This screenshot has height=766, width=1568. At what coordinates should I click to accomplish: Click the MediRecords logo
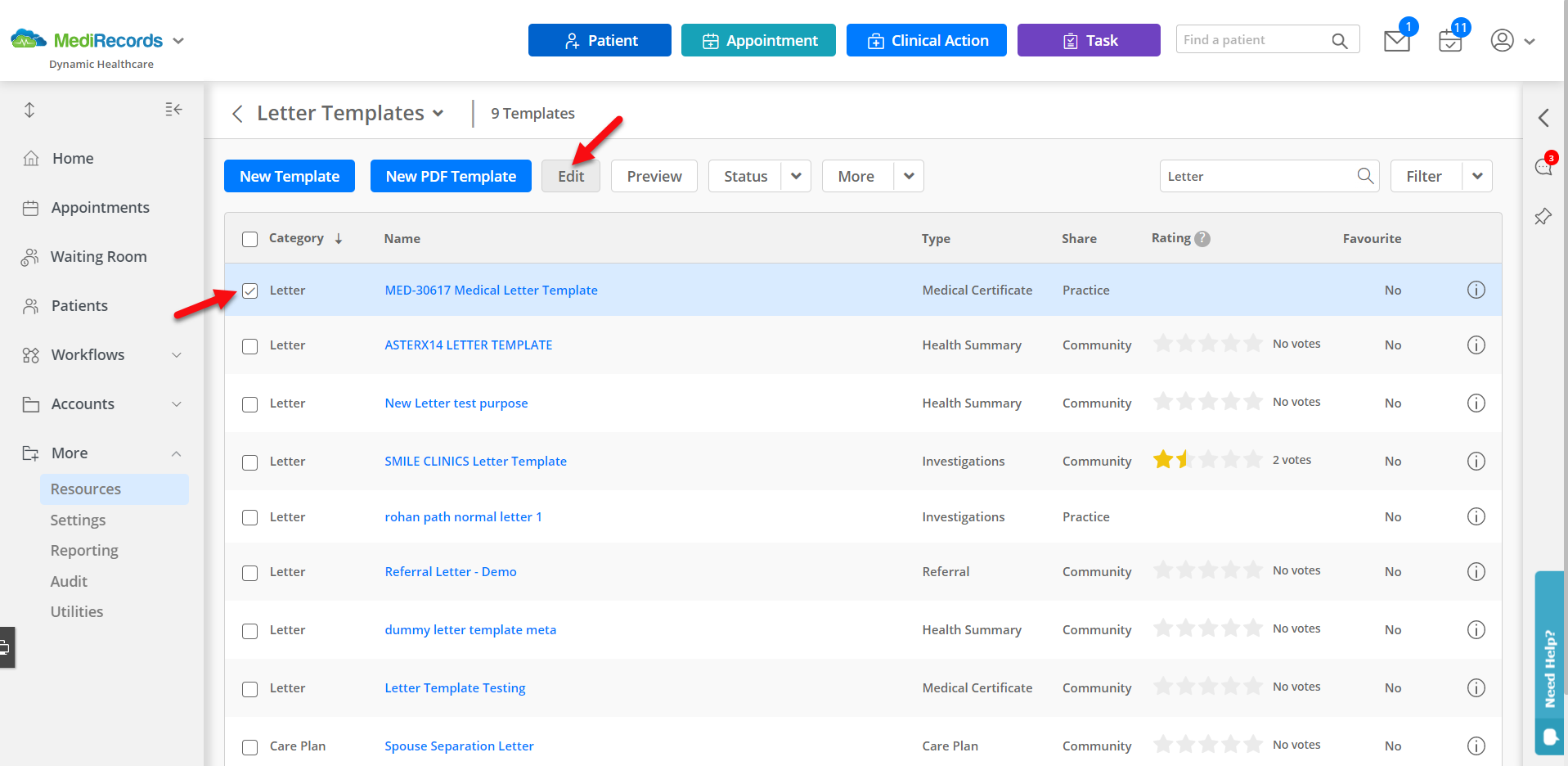[x=87, y=40]
